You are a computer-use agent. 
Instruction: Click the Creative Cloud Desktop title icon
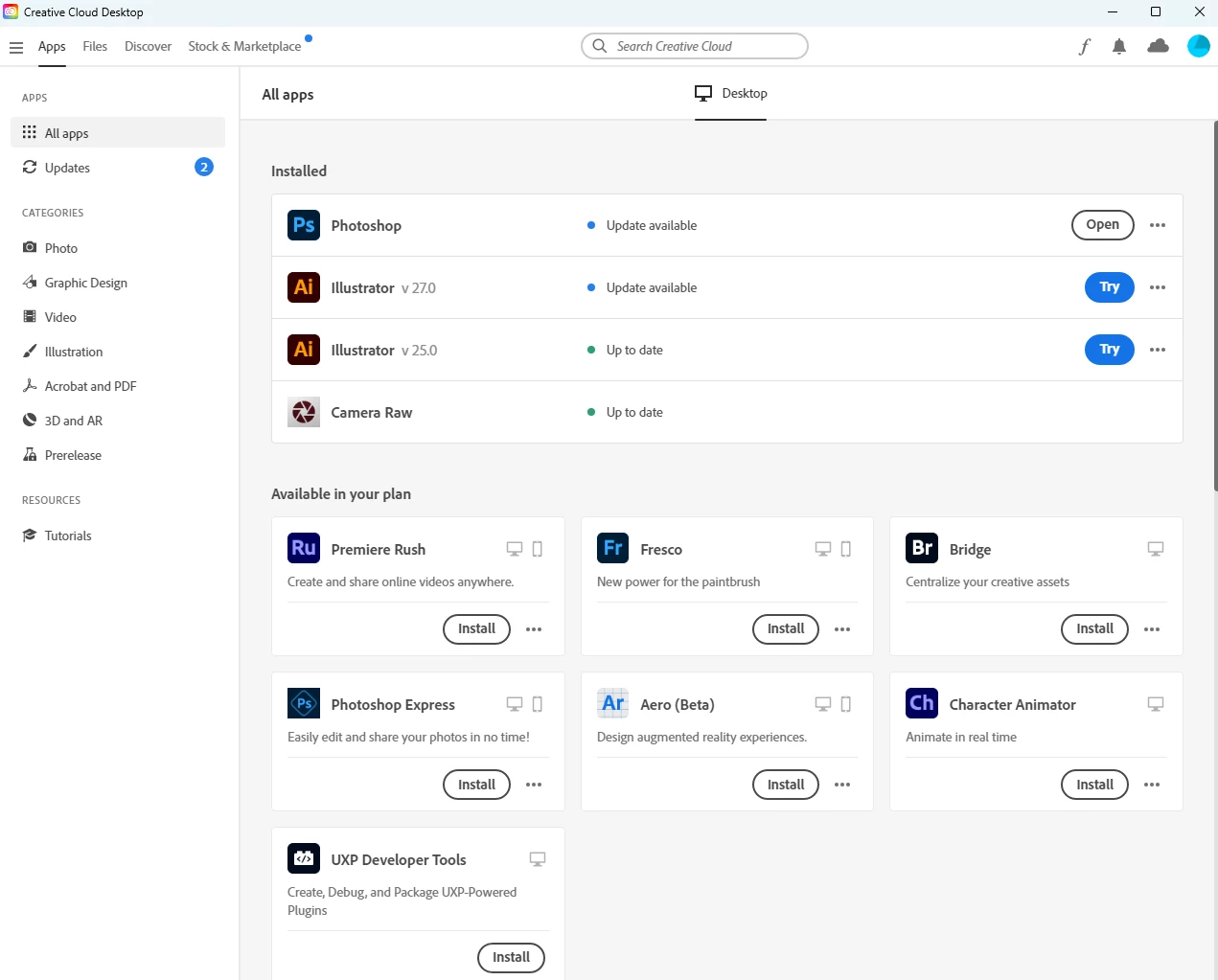click(11, 11)
